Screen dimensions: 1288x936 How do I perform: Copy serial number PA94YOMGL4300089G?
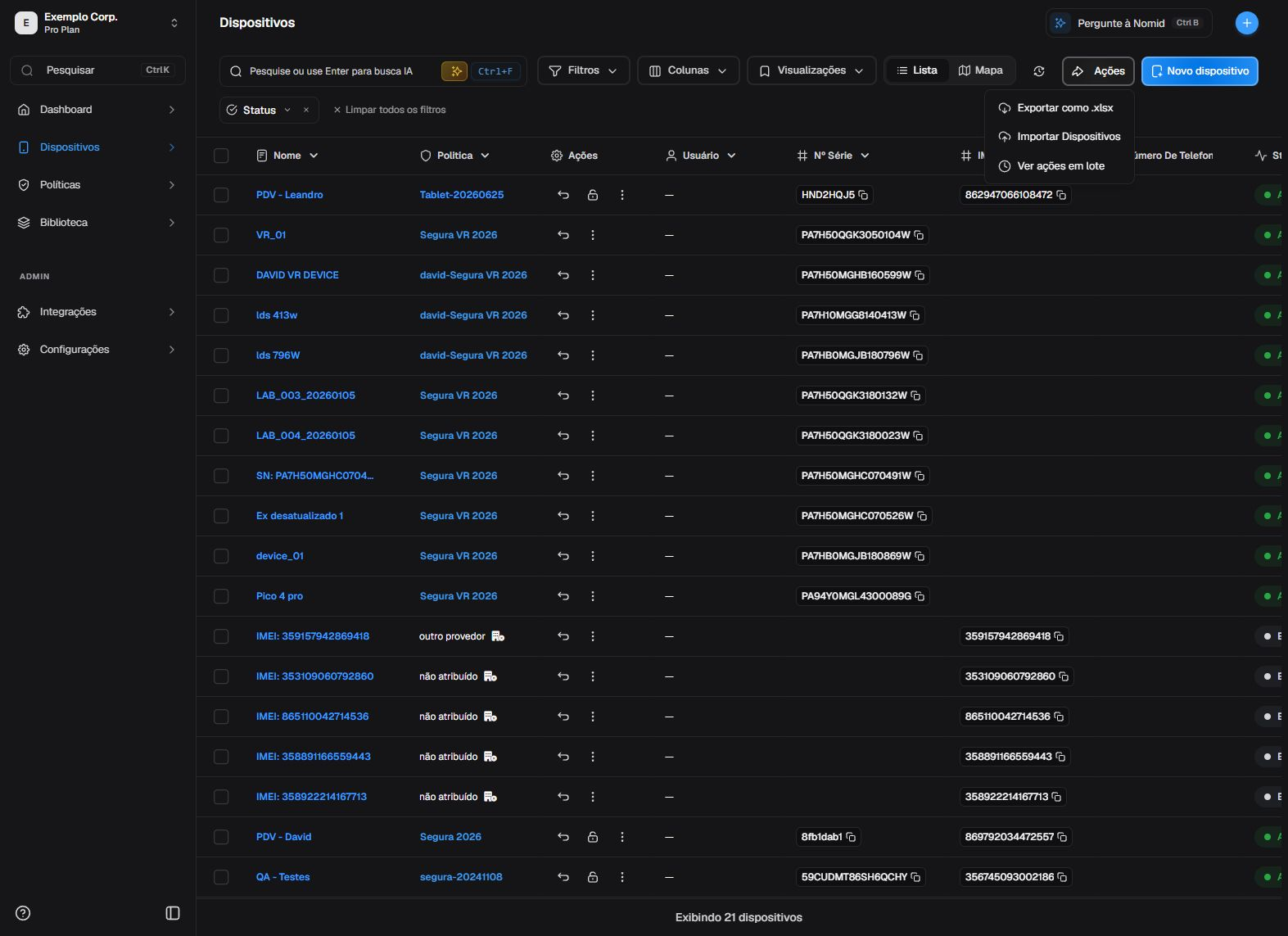click(920, 596)
